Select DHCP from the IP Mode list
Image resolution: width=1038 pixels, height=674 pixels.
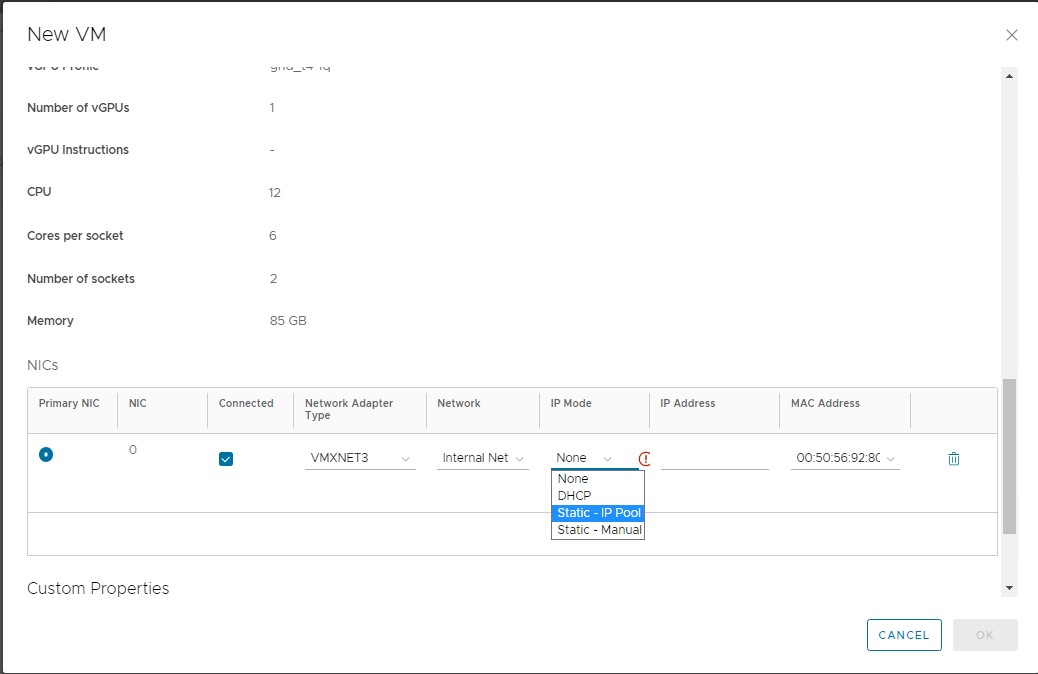pyautogui.click(x=574, y=495)
